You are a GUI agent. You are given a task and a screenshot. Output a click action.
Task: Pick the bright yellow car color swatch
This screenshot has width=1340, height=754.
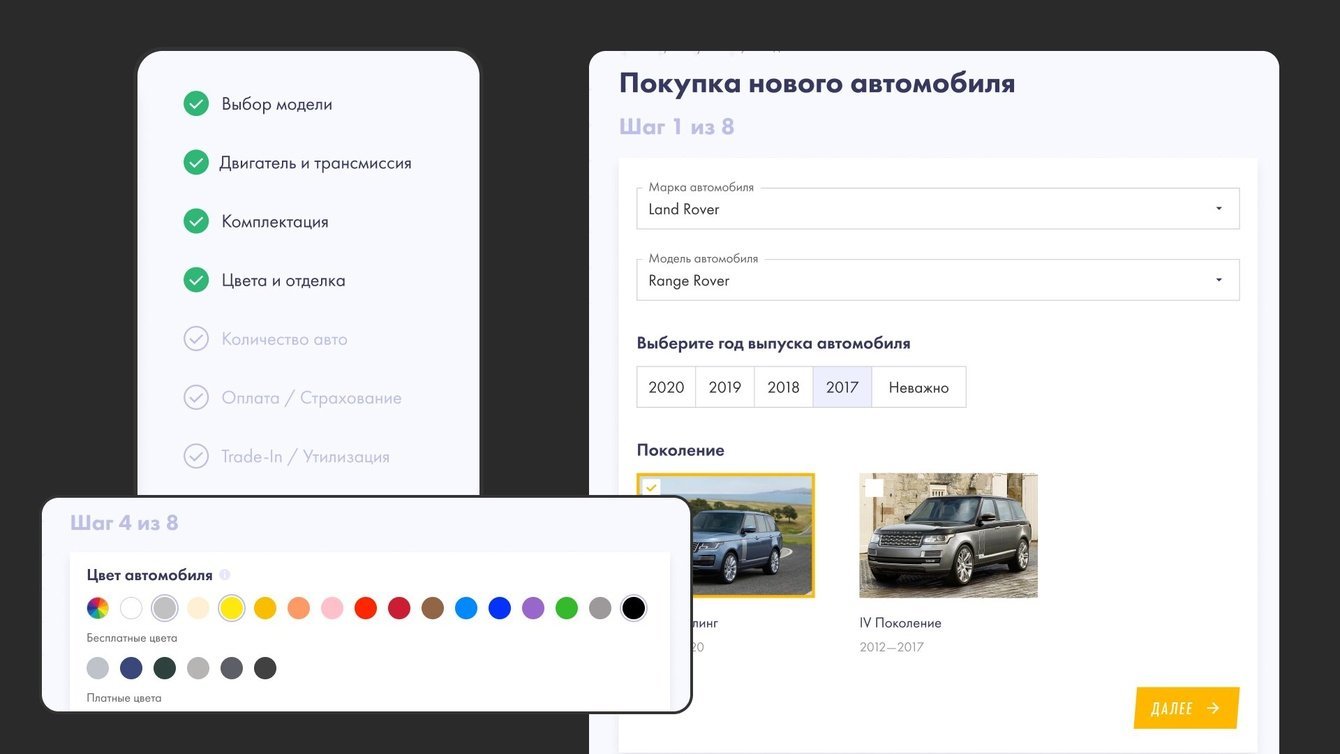click(232, 608)
